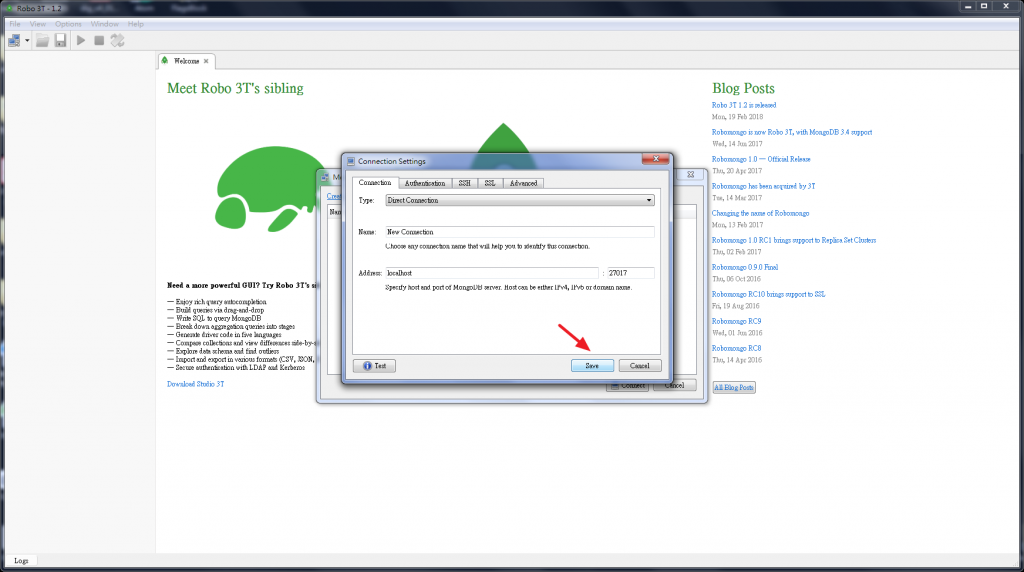Viewport: 1024px width, 572px height.
Task: Click the Robo 3T app icon in title bar
Action: pyautogui.click(x=10, y=8)
